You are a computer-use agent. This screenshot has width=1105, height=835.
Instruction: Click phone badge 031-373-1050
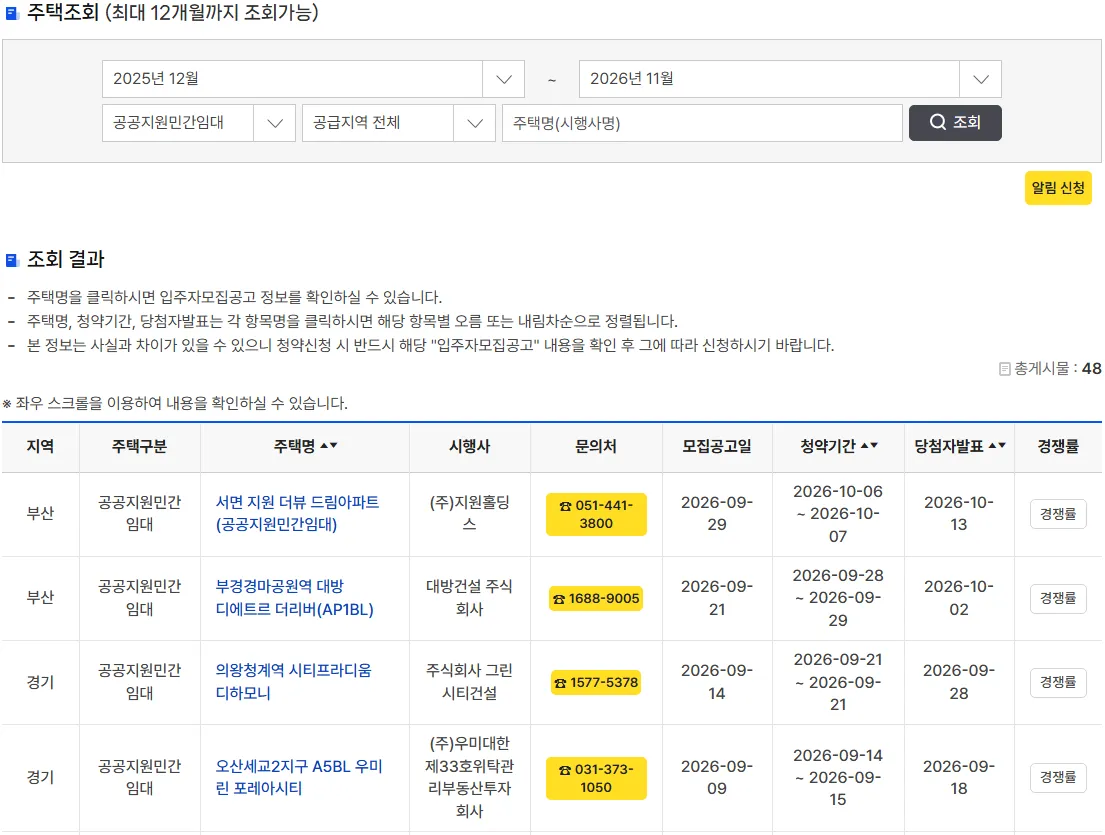click(596, 778)
